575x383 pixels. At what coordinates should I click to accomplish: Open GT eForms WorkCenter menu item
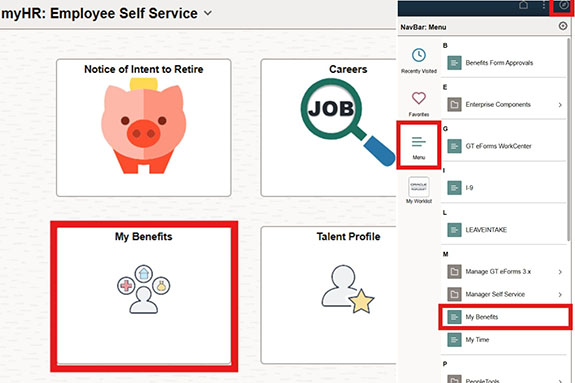(x=503, y=146)
